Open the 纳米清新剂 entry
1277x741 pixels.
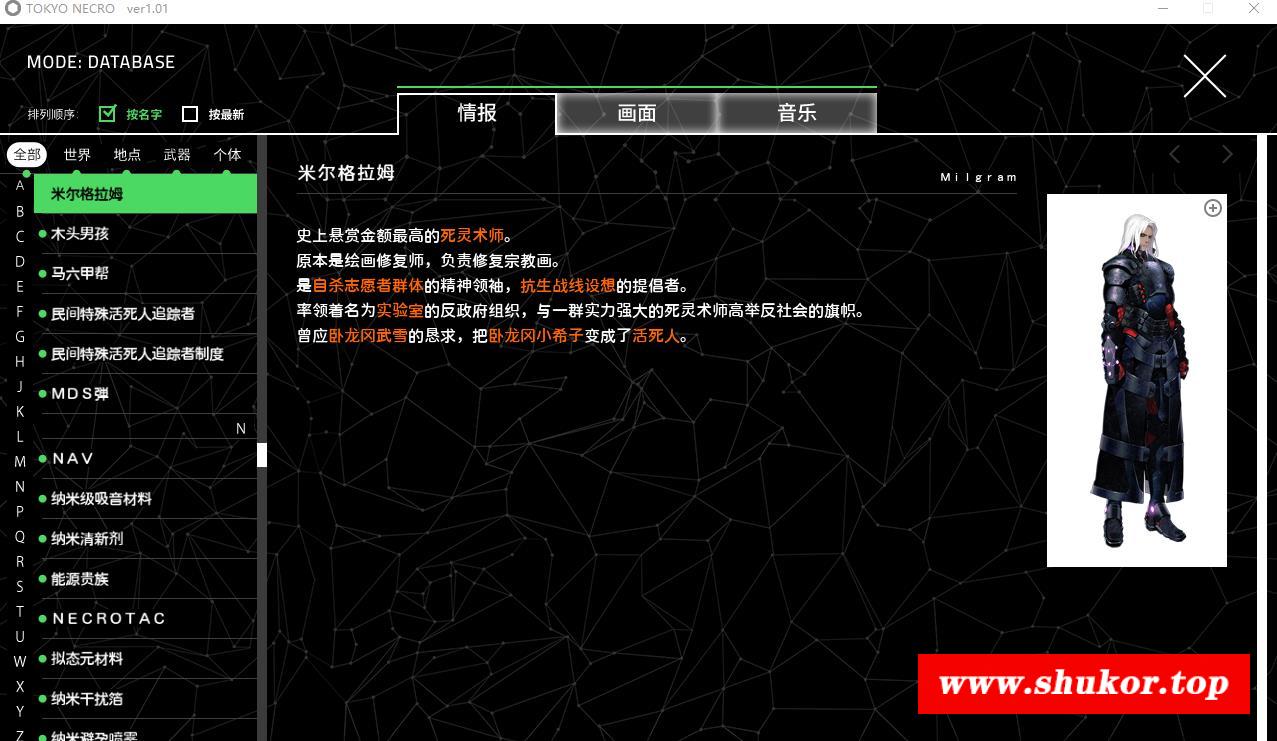coord(145,538)
